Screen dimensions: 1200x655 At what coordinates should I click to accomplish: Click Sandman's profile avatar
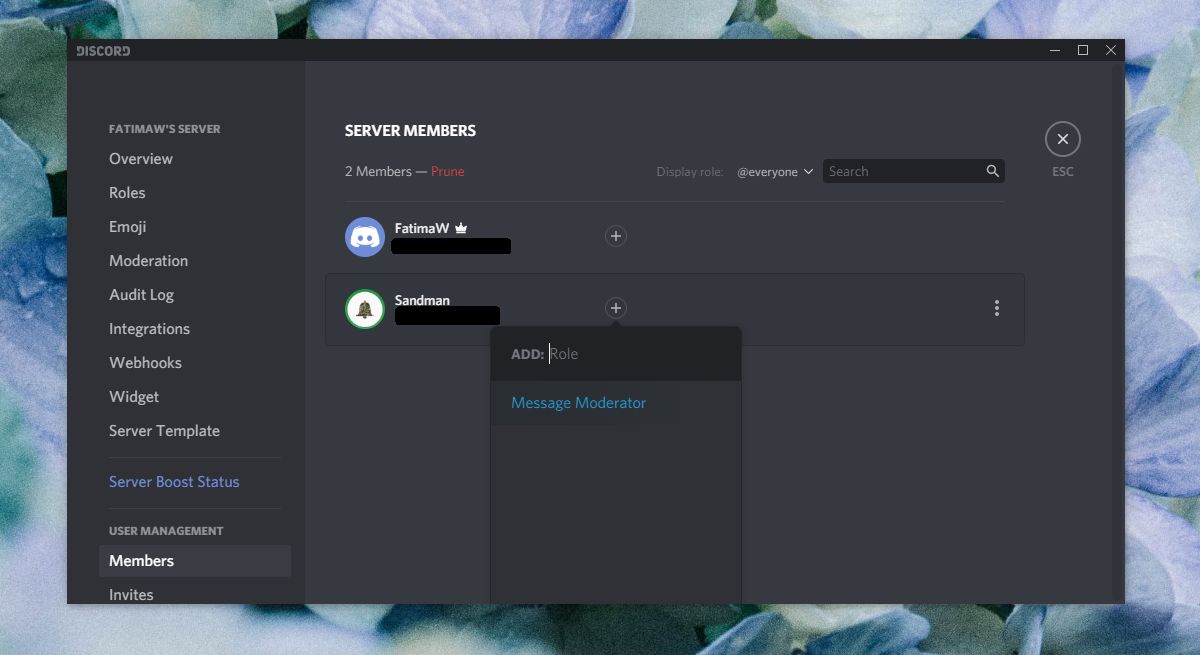(x=364, y=308)
